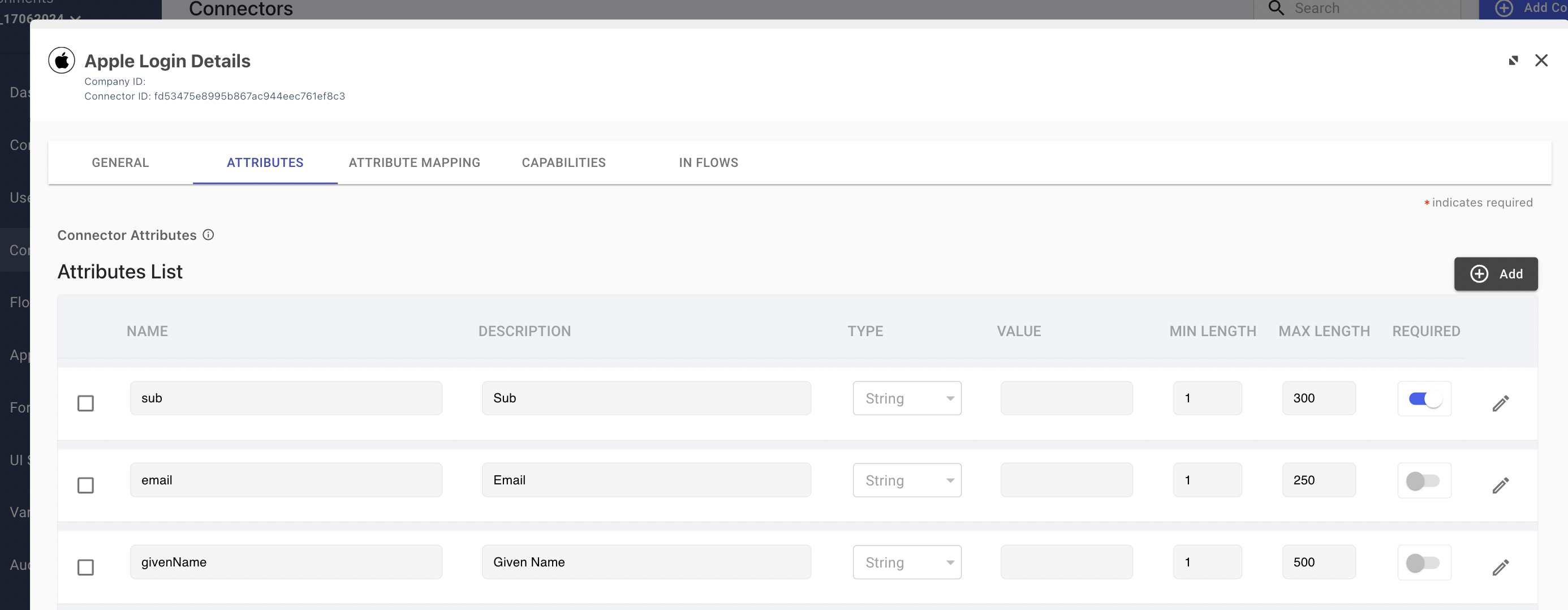The height and width of the screenshot is (610, 1568).
Task: Click the empty Value field for givenName
Action: click(1066, 562)
